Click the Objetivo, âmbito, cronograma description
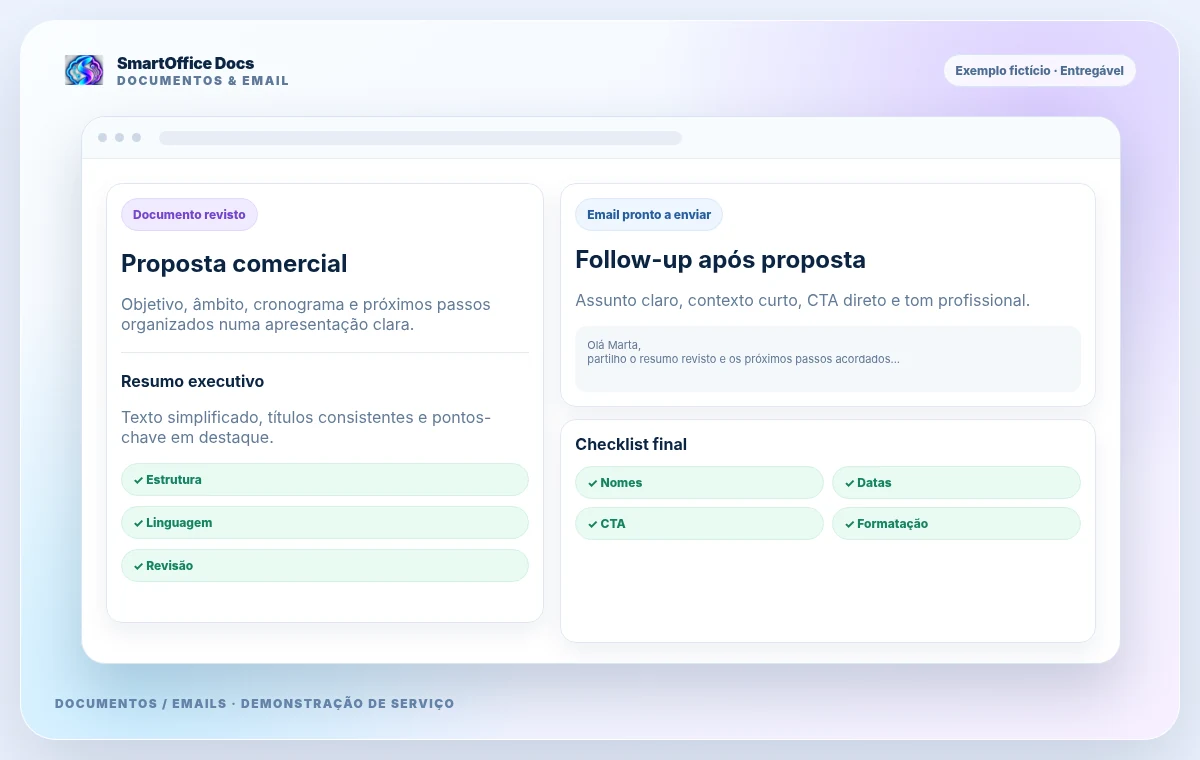Screen dimensions: 1200x760 [306, 314]
